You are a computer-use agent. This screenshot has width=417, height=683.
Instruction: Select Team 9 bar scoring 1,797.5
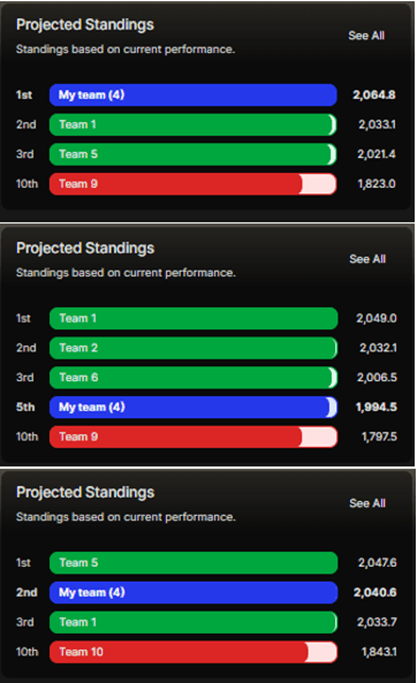point(193,437)
